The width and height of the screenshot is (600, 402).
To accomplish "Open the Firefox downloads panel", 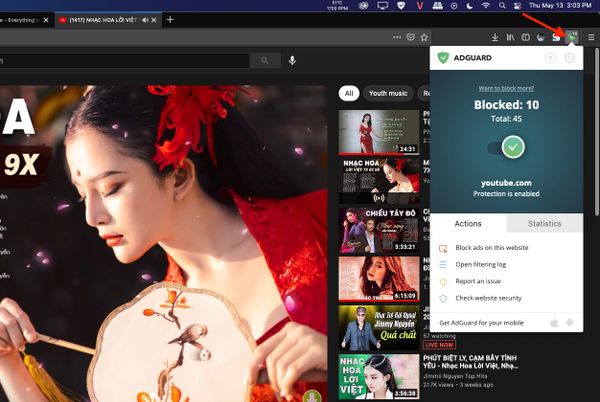I will coord(495,37).
